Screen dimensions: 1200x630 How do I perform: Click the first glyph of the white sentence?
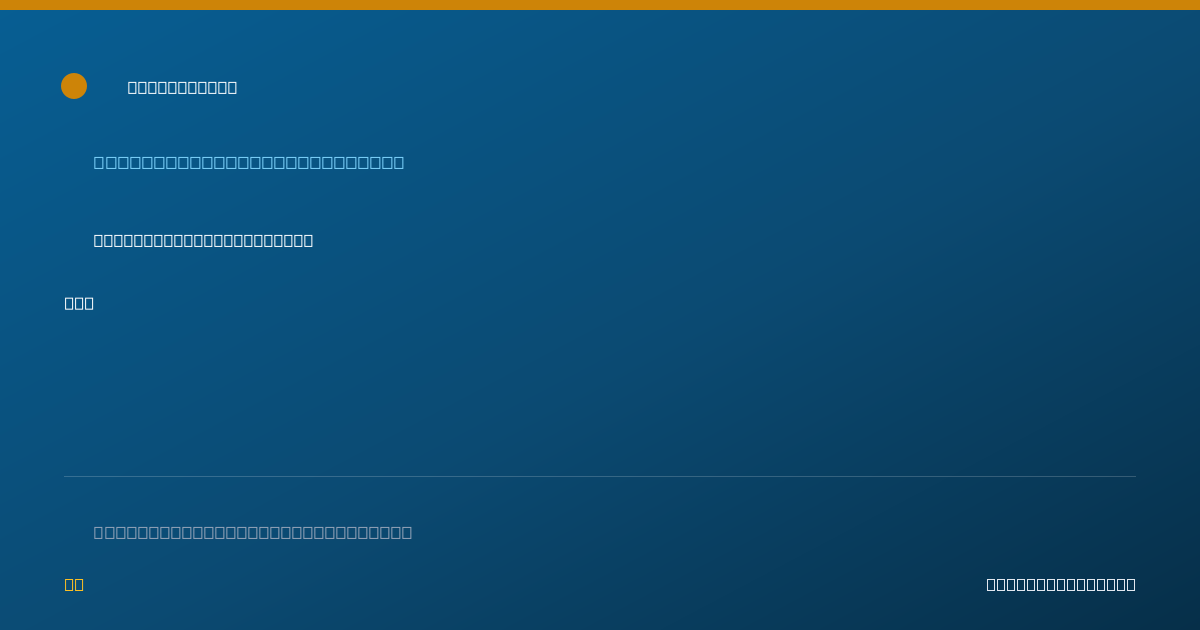99,240
